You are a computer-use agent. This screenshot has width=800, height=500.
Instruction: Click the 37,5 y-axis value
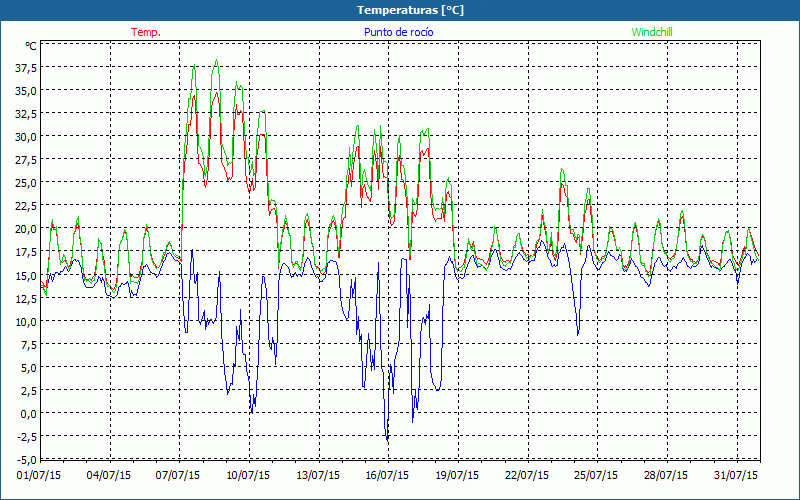point(26,67)
